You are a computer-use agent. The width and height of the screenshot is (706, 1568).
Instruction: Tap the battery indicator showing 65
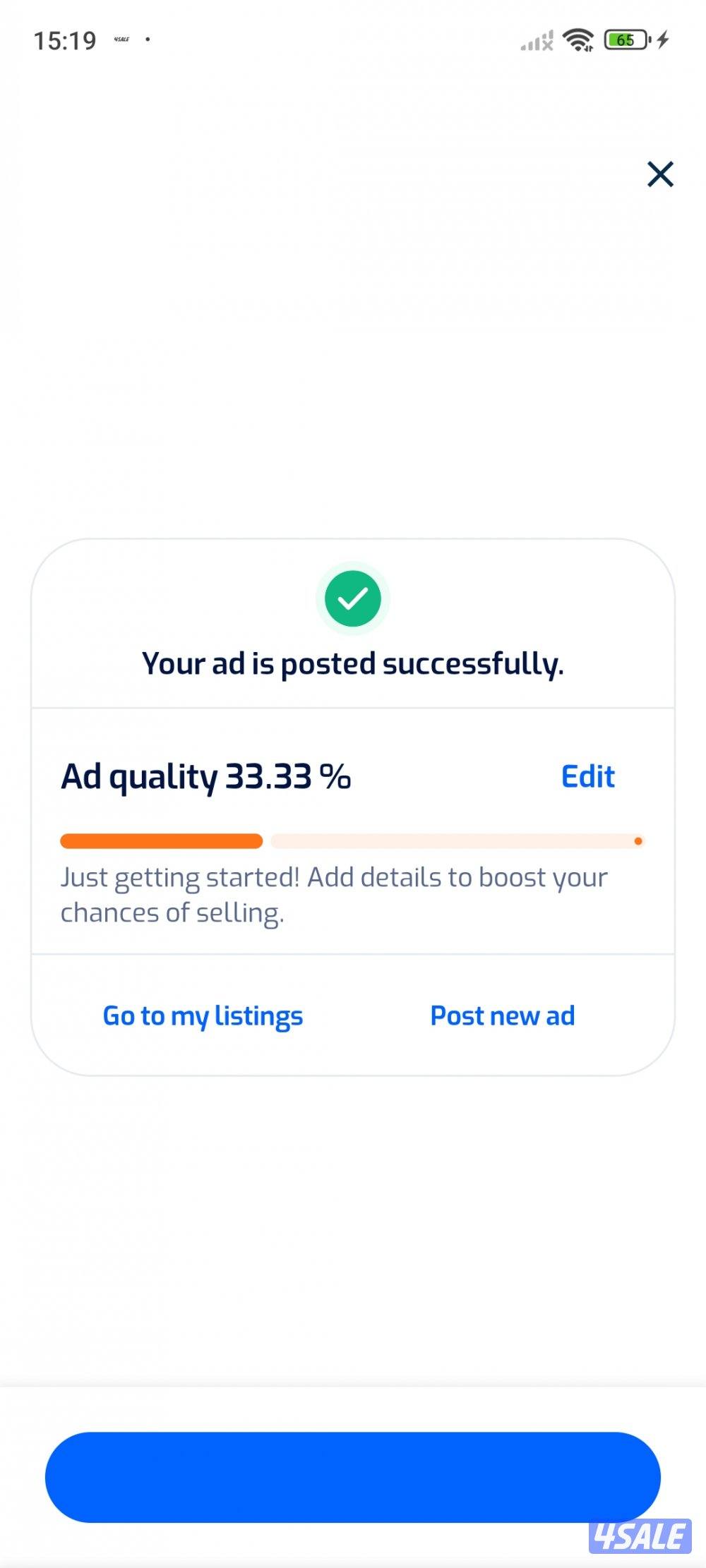[x=627, y=40]
